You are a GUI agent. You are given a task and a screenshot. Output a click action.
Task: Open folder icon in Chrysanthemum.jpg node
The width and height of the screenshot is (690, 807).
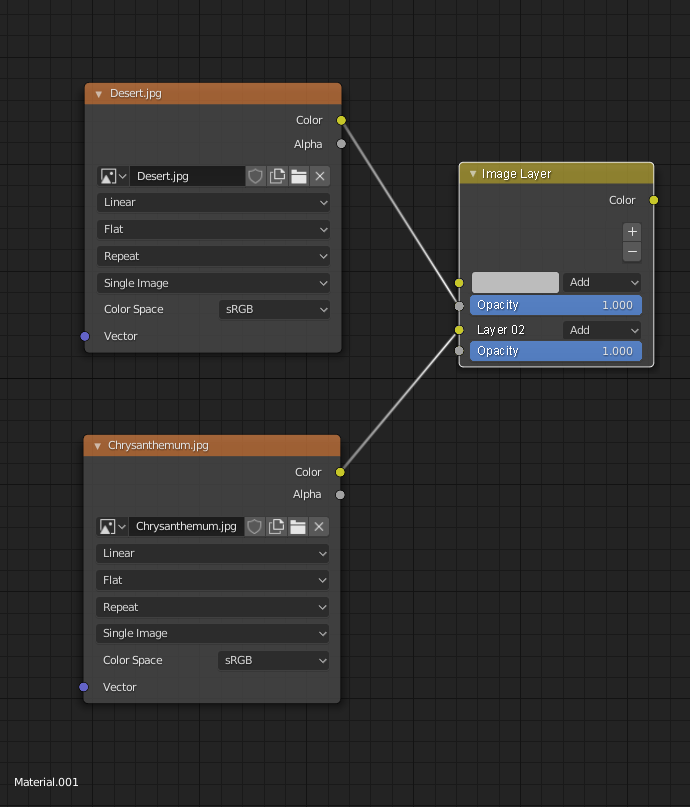(298, 527)
